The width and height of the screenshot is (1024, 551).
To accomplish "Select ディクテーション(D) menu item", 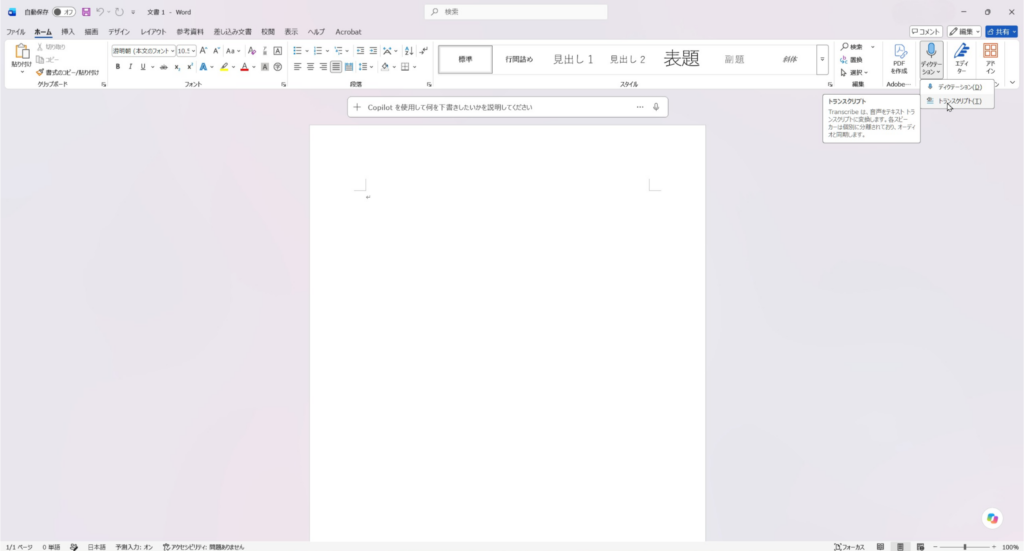I will 957,87.
